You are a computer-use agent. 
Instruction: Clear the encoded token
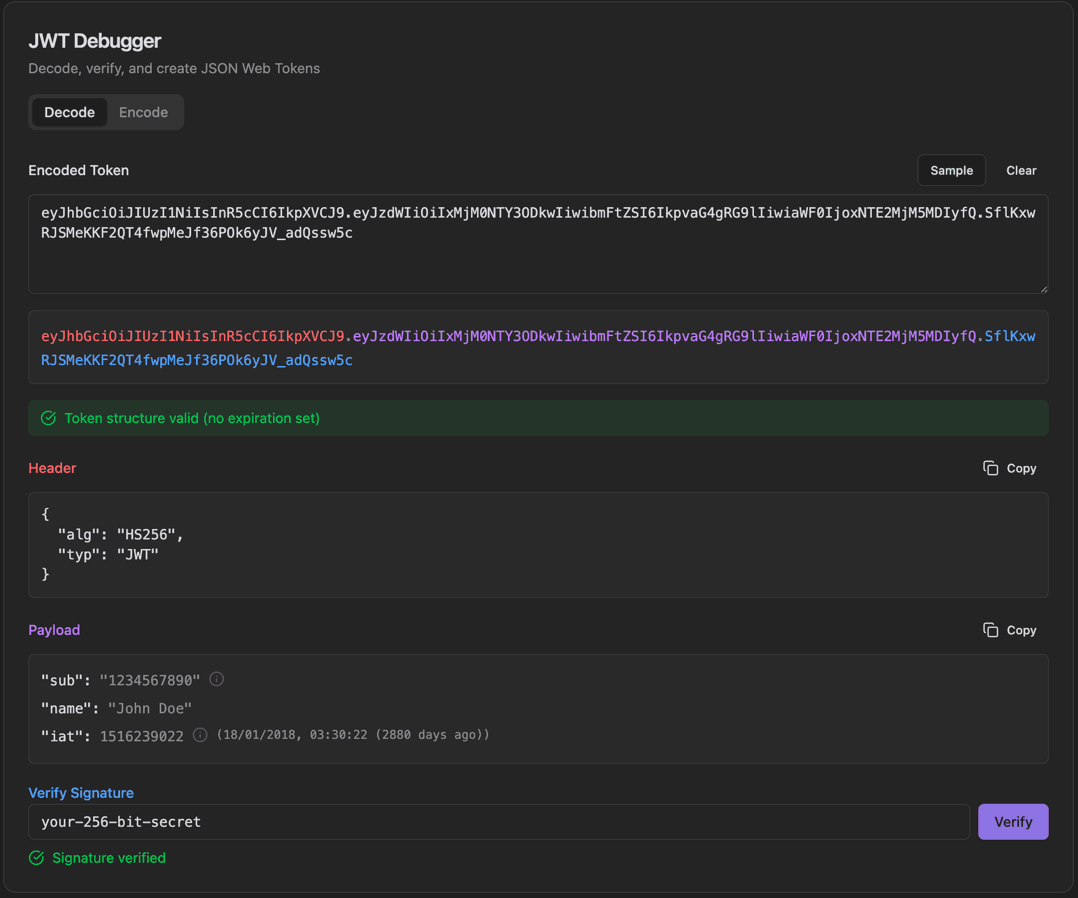[x=1021, y=170]
